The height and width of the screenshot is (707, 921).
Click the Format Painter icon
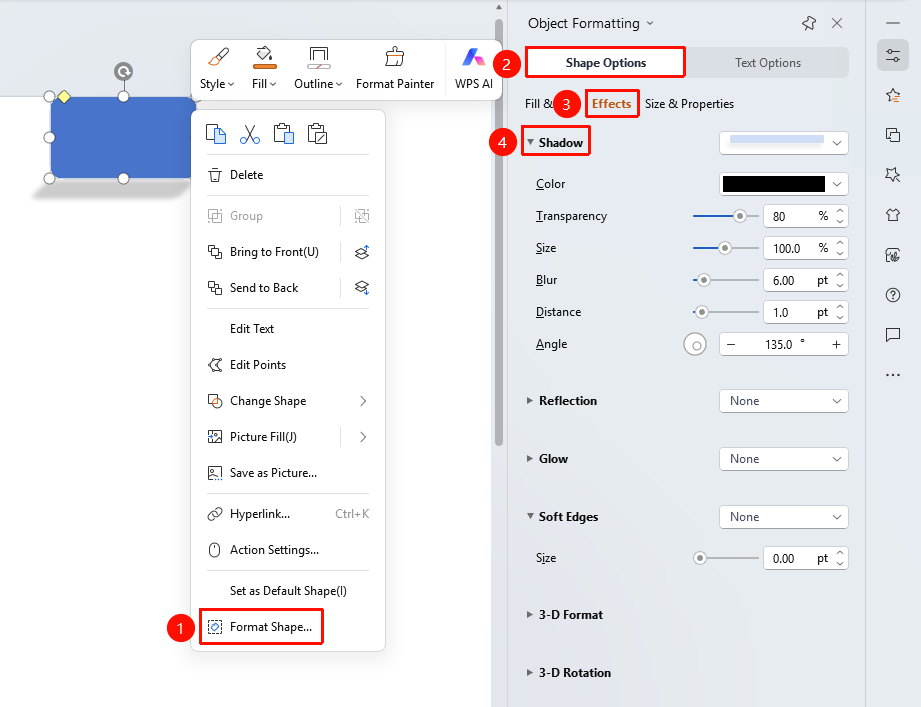395,58
